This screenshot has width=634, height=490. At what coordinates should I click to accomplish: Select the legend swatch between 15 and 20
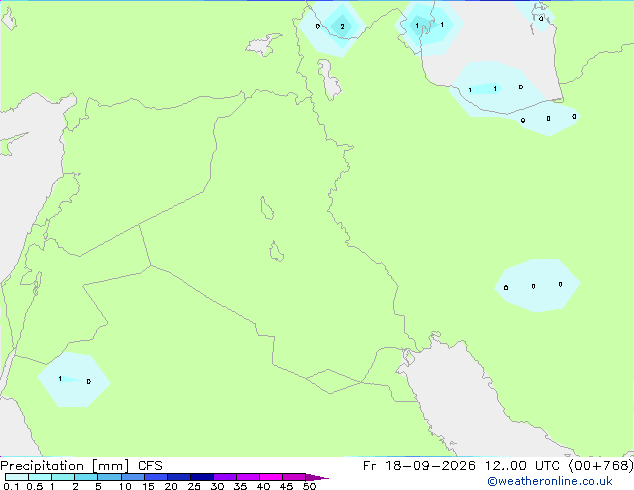pos(156,477)
